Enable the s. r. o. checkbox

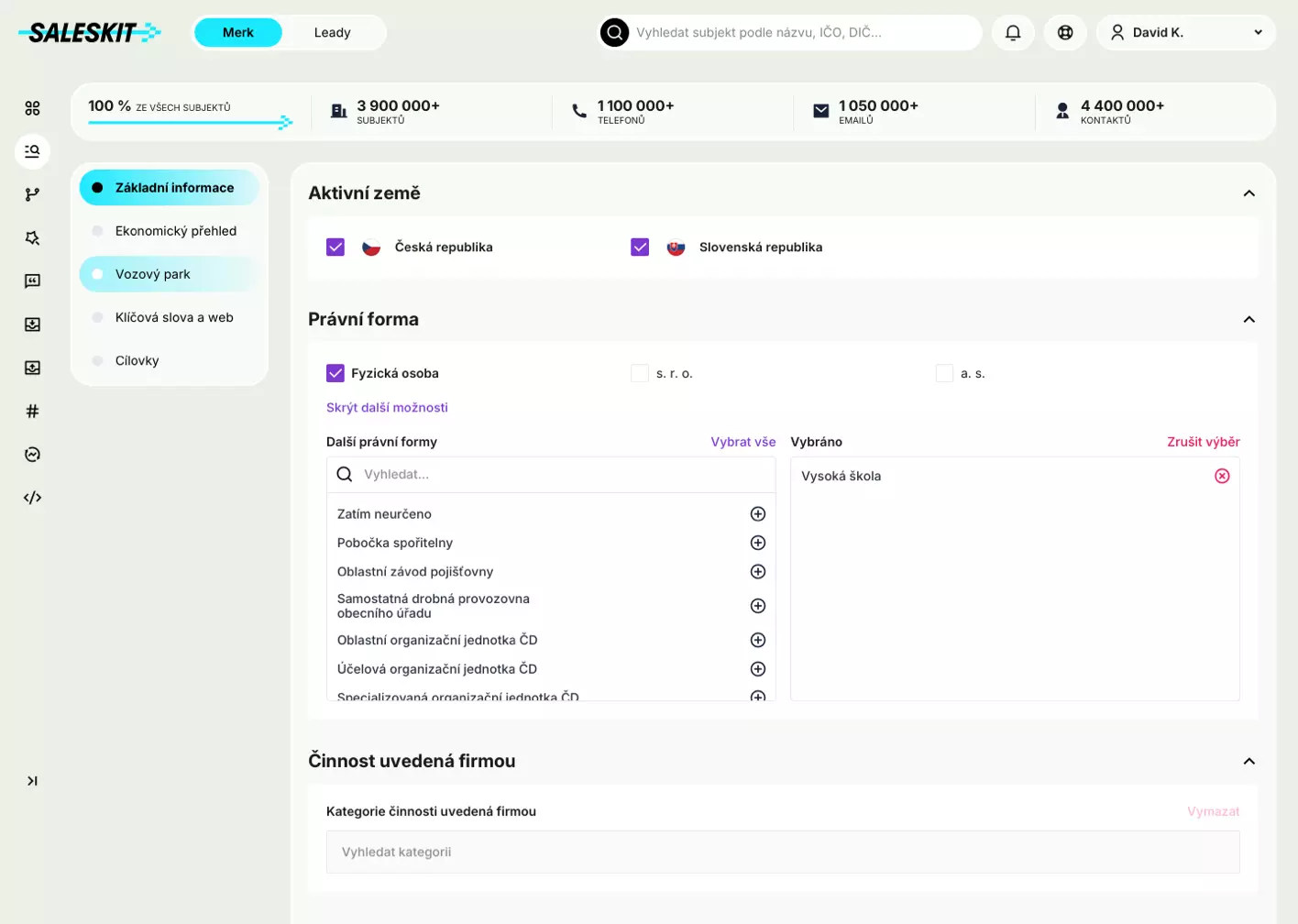[640, 373]
